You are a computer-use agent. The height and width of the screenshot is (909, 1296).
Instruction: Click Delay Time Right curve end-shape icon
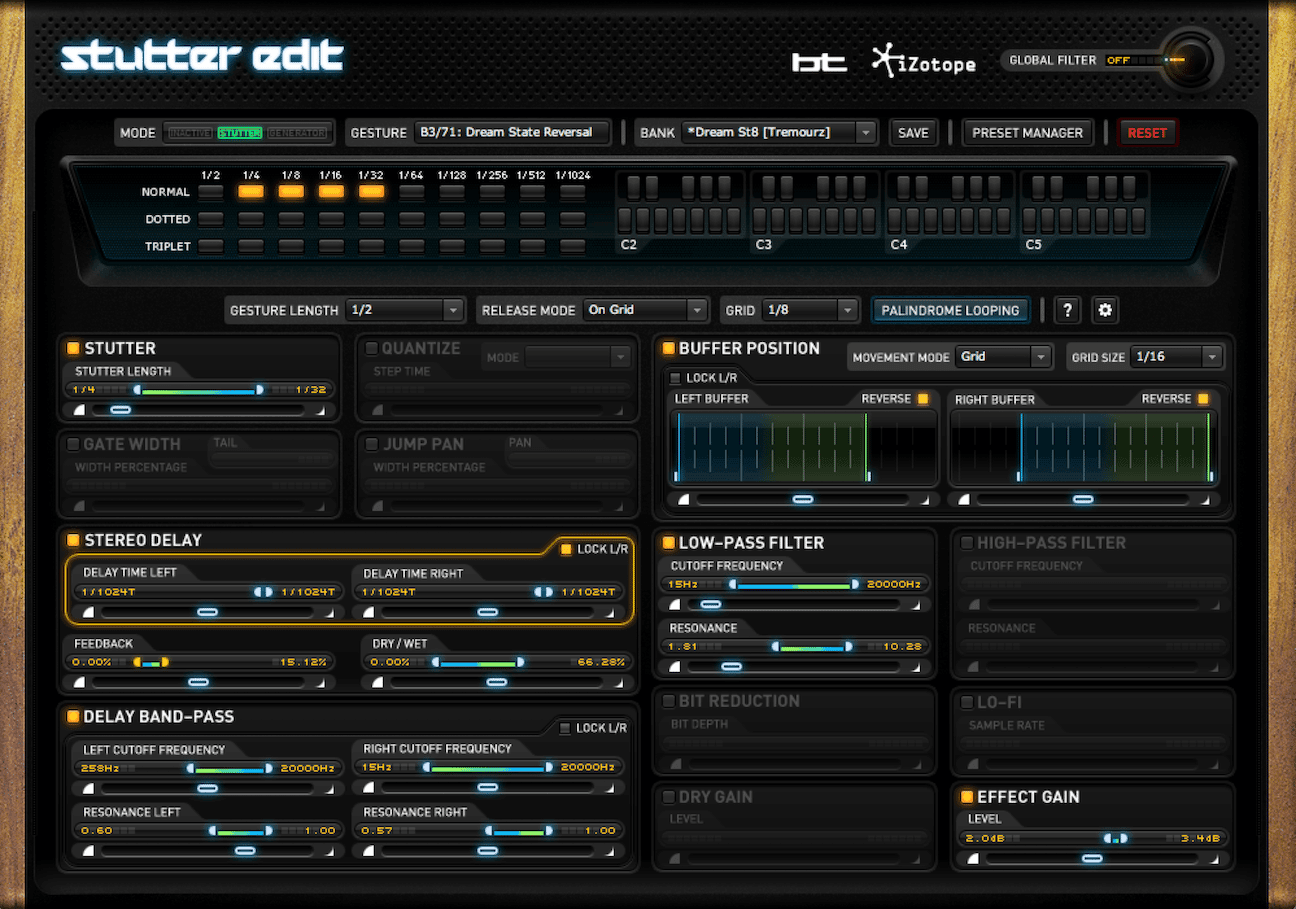coord(611,612)
